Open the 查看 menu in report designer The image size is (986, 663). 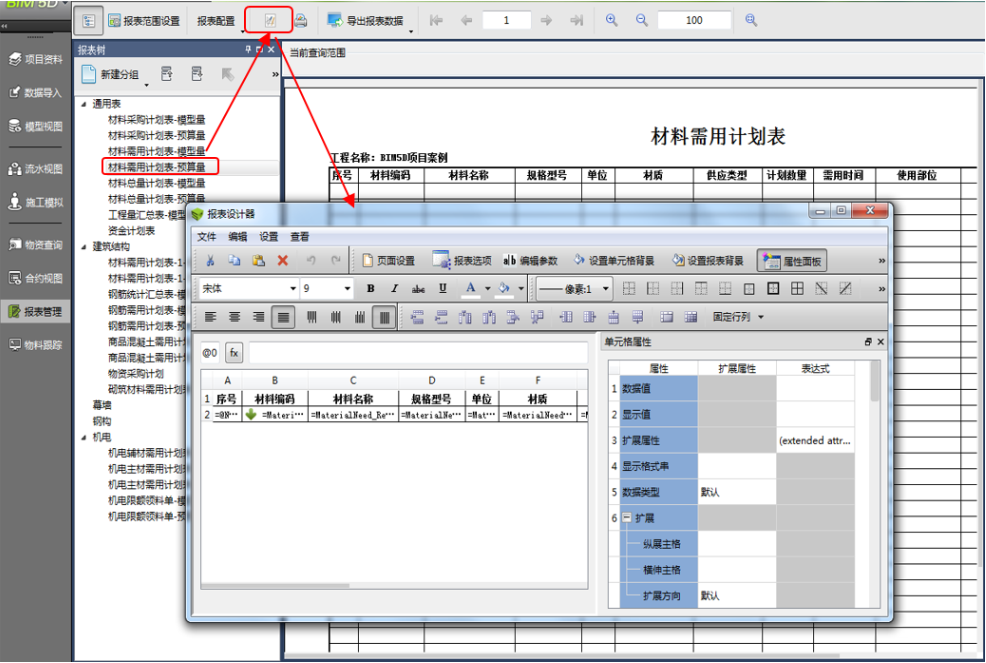pos(299,237)
